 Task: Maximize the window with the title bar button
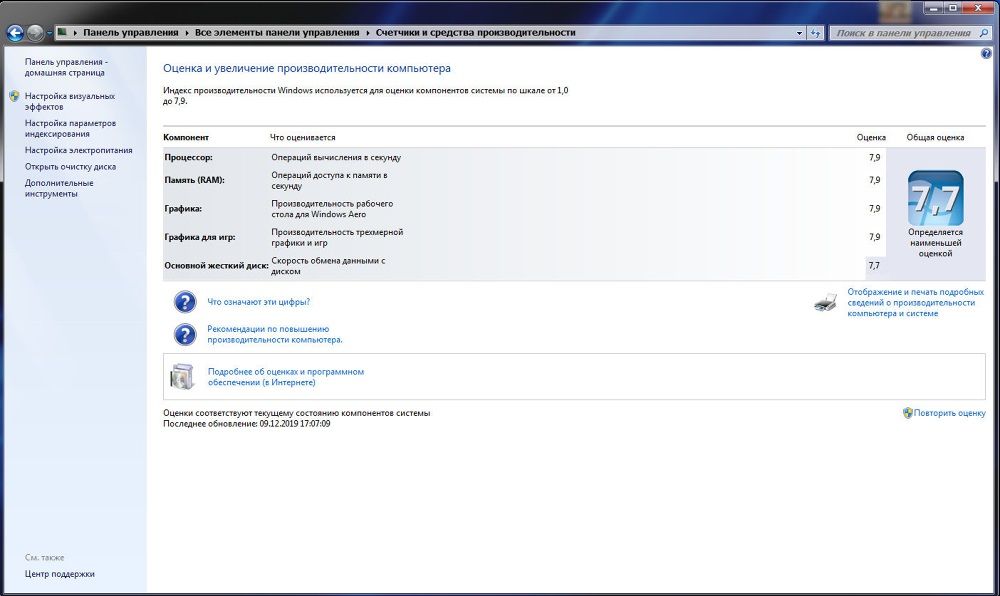point(953,8)
